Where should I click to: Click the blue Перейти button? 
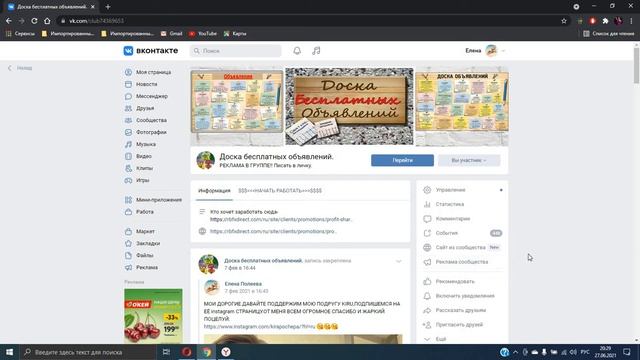(x=402, y=160)
